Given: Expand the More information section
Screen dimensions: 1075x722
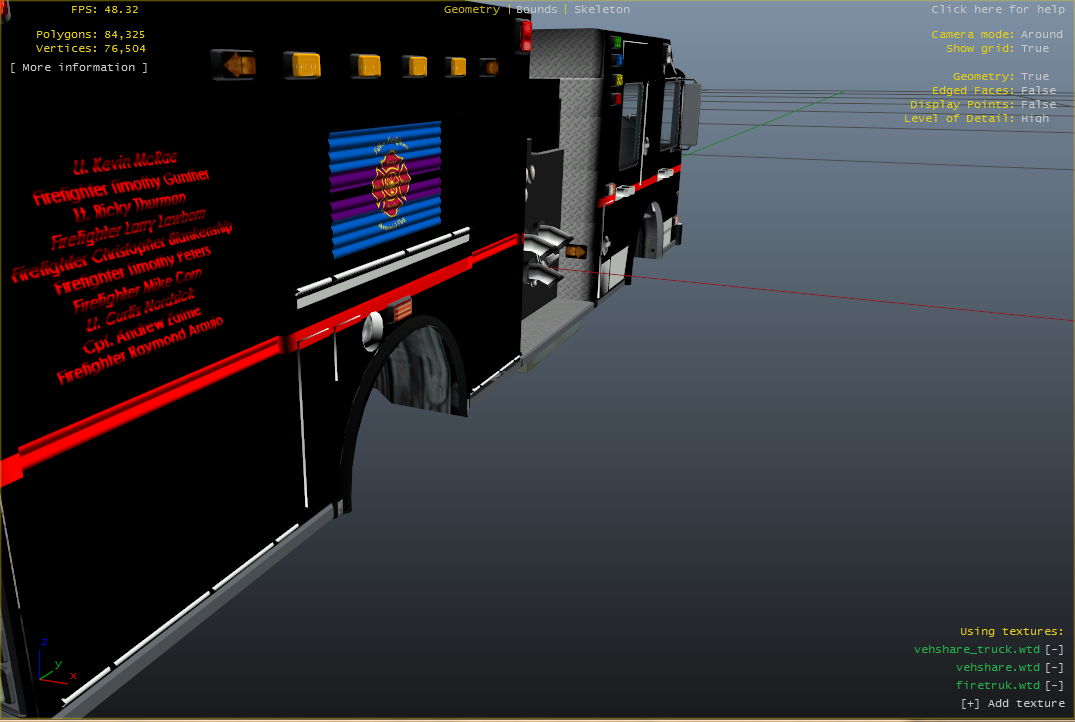Looking at the screenshot, I should tap(79, 67).
